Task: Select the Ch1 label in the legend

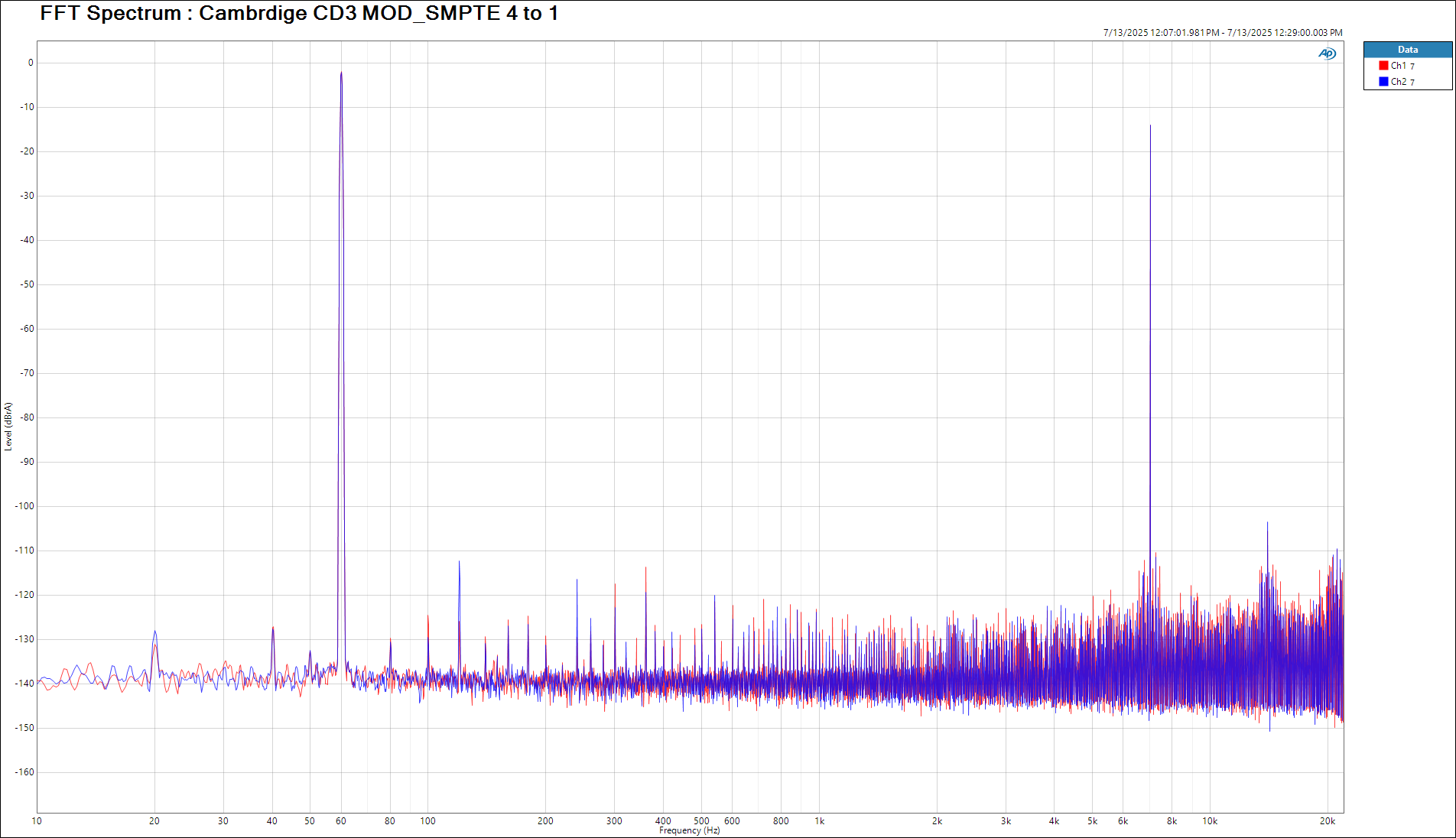Action: point(1398,66)
